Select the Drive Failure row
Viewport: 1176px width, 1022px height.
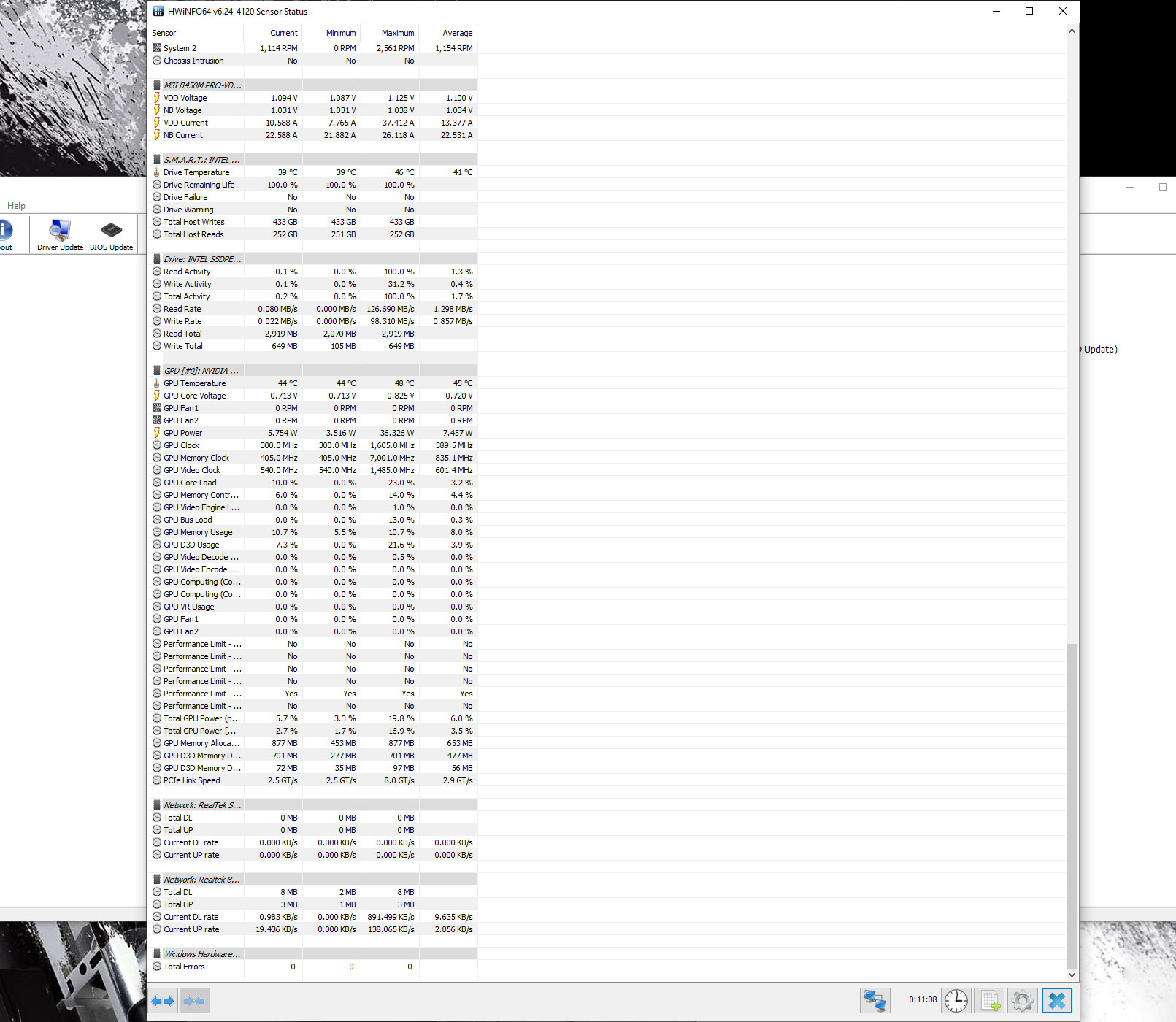[314, 197]
